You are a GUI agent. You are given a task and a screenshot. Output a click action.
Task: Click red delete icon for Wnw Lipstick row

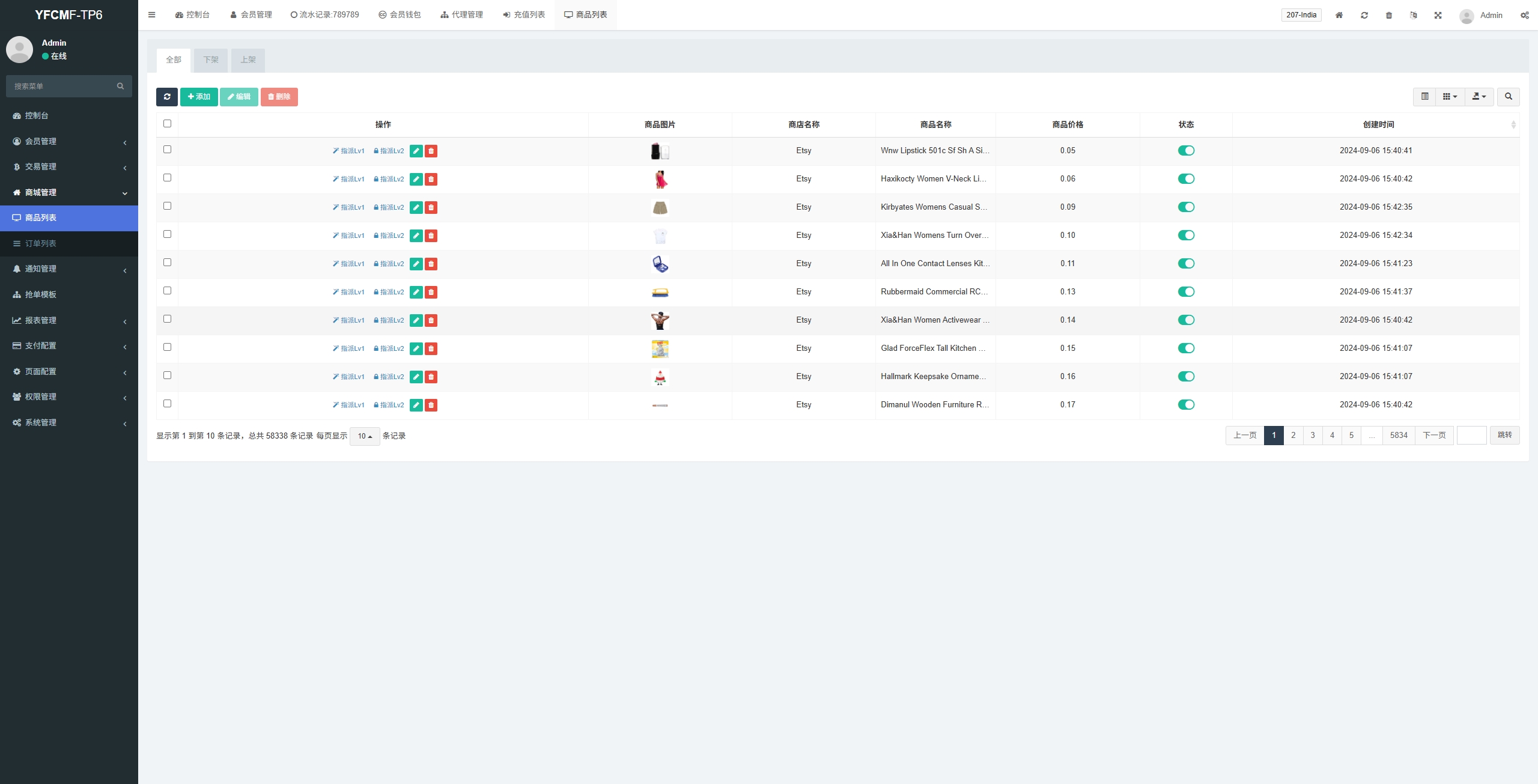431,151
